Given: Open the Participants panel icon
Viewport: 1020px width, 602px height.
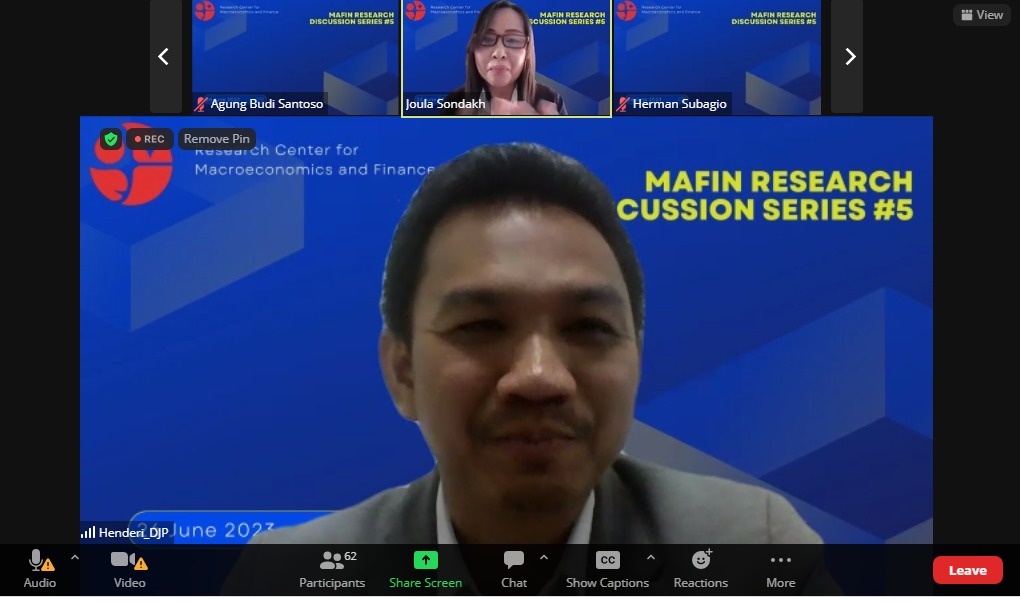Looking at the screenshot, I should coord(331,560).
